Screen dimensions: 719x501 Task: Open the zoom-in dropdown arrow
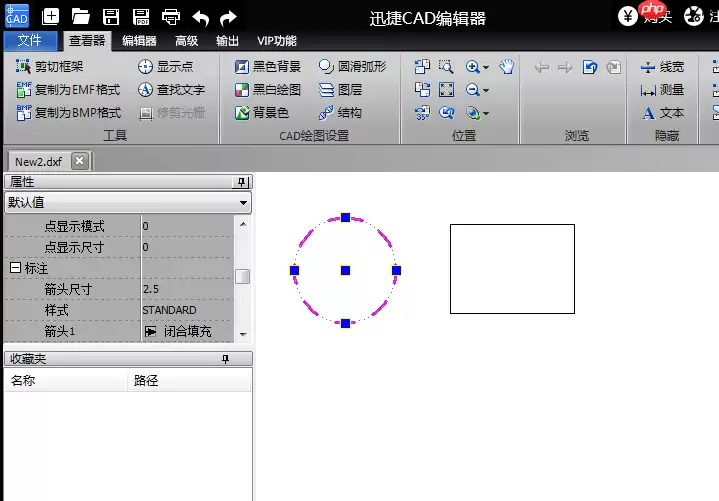486,68
